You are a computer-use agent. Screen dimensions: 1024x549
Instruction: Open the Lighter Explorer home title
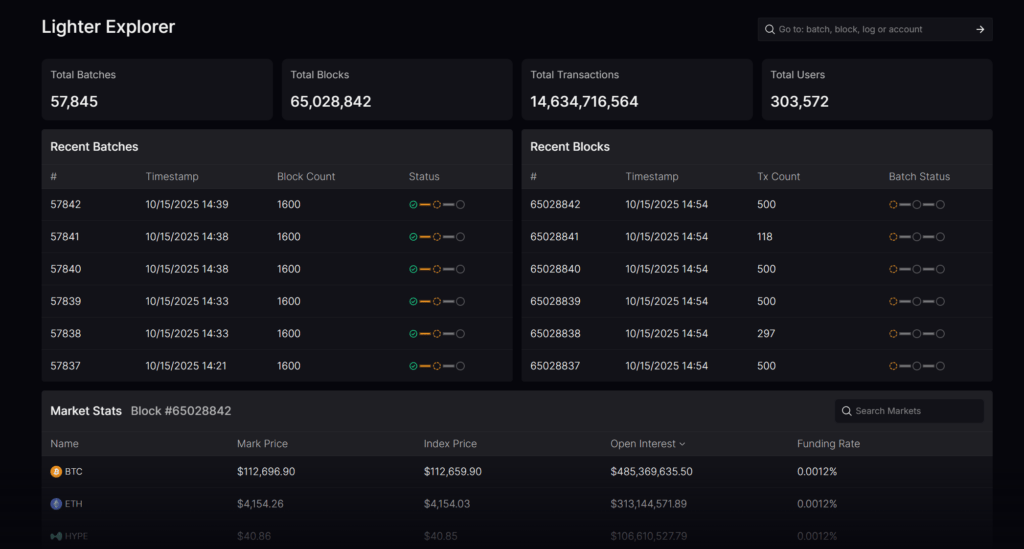tap(108, 27)
